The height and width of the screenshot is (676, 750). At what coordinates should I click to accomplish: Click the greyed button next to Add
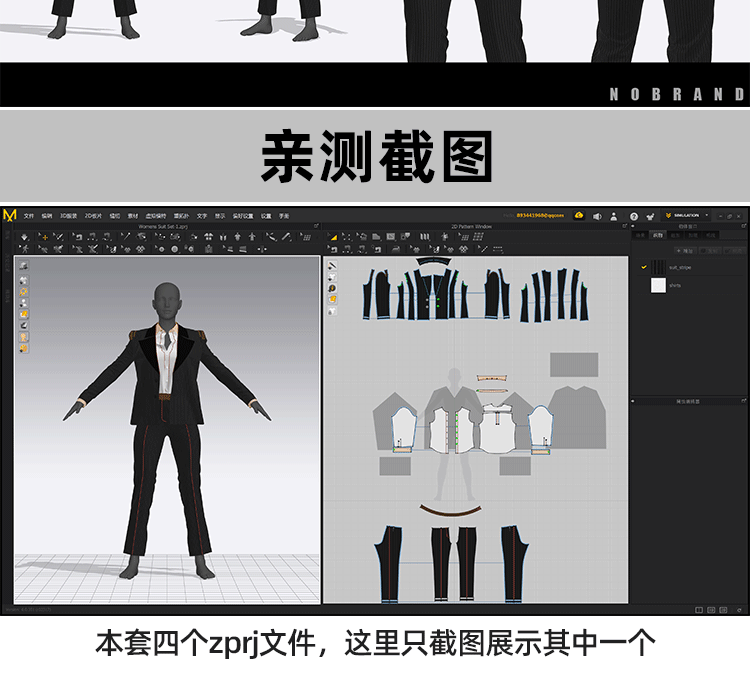[710, 251]
